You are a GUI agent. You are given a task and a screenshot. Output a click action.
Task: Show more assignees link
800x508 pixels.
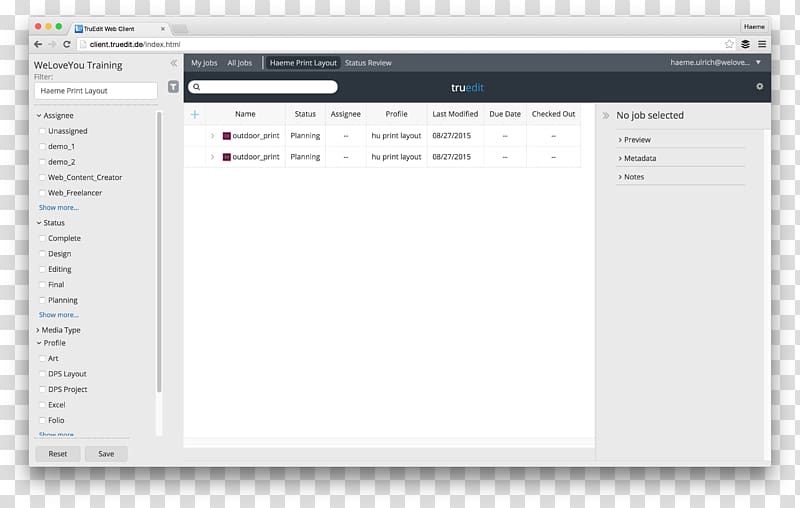click(x=59, y=208)
